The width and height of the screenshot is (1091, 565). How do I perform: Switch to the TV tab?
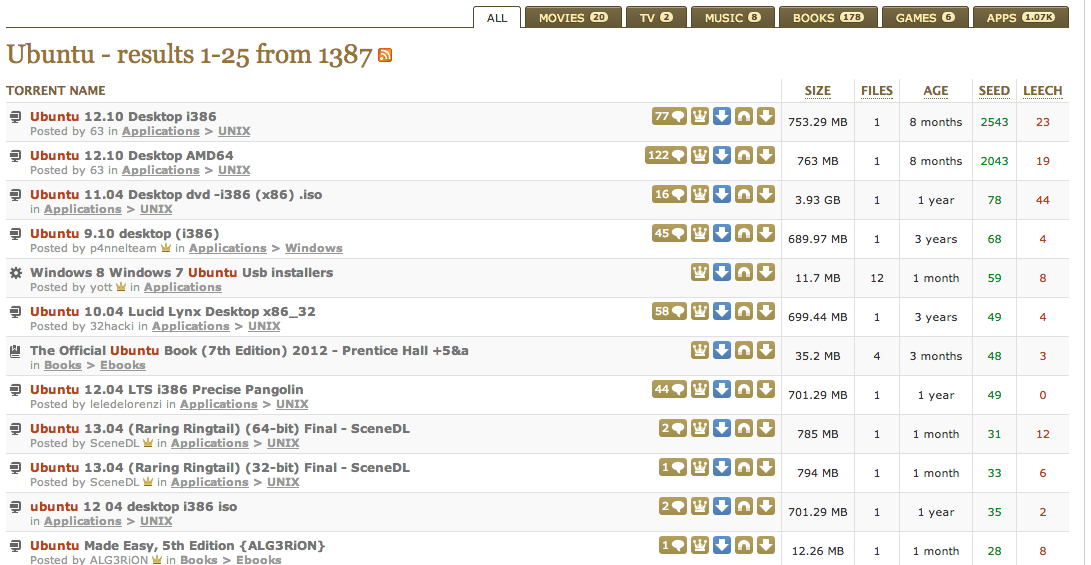pos(656,17)
